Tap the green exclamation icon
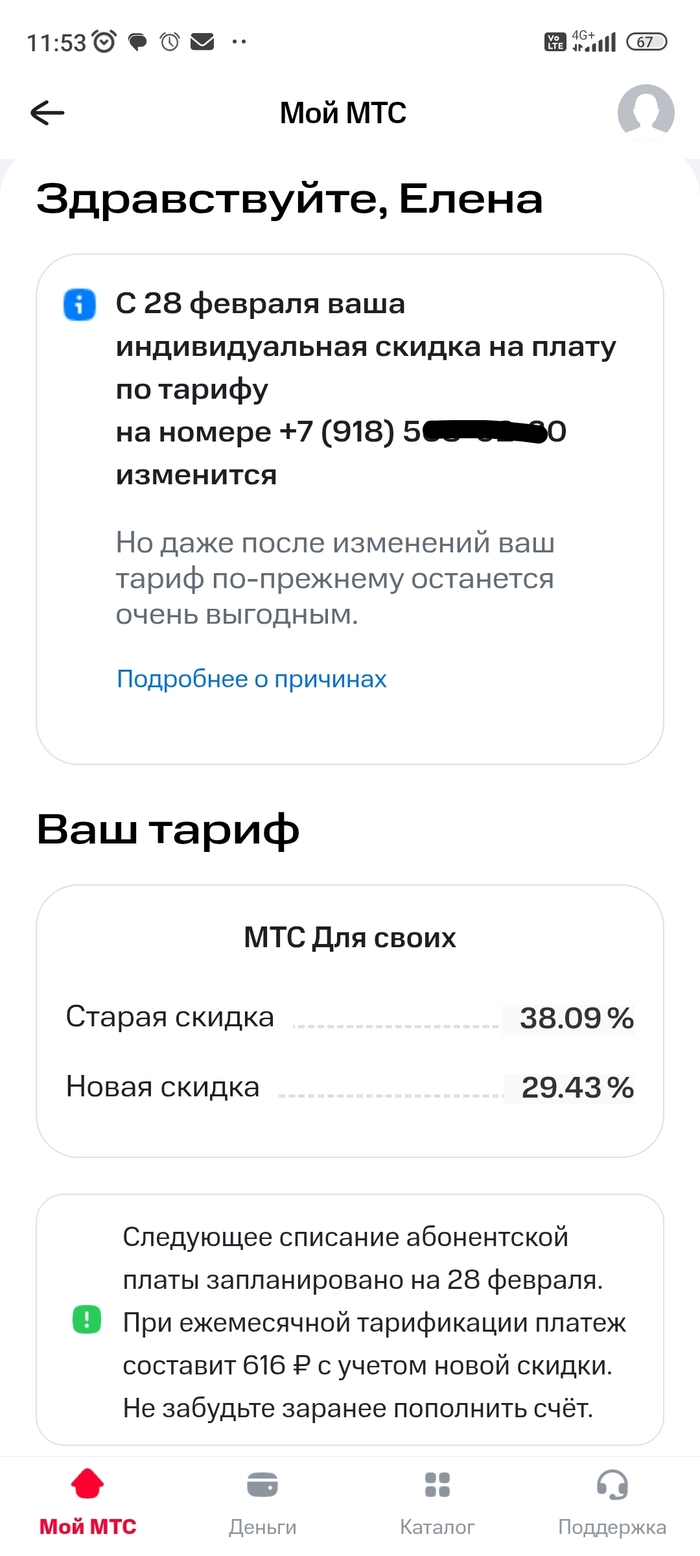Image resolution: width=700 pixels, height=1556 pixels. pyautogui.click(x=87, y=1320)
